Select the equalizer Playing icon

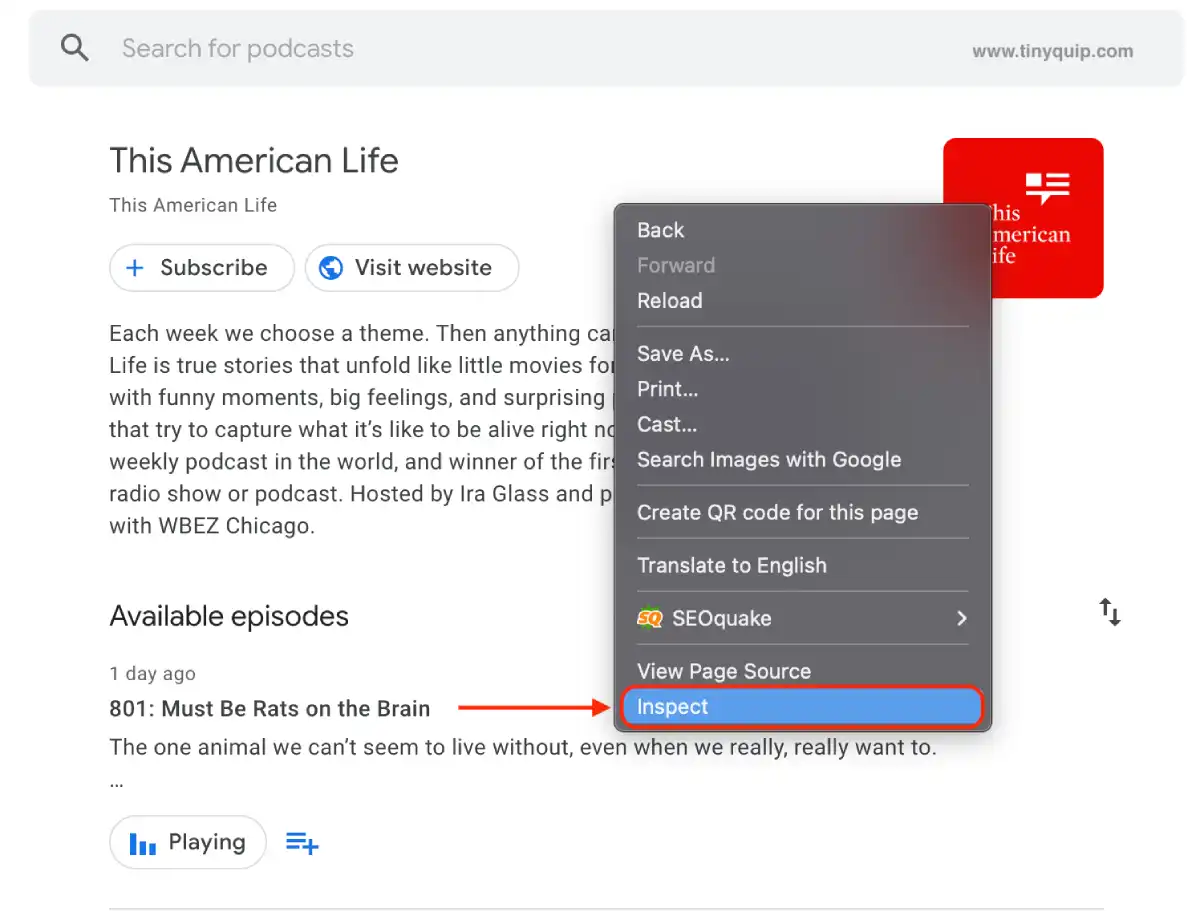tap(143, 842)
